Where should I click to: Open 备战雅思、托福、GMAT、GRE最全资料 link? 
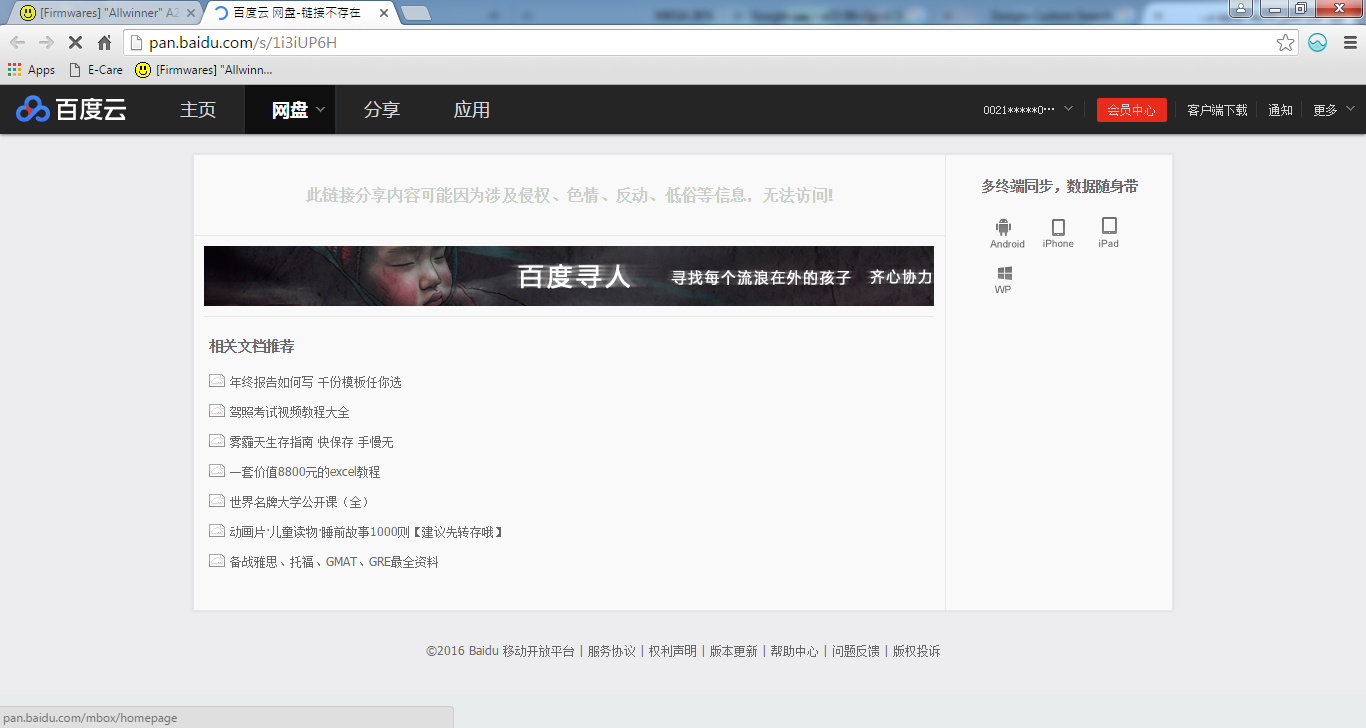[334, 562]
